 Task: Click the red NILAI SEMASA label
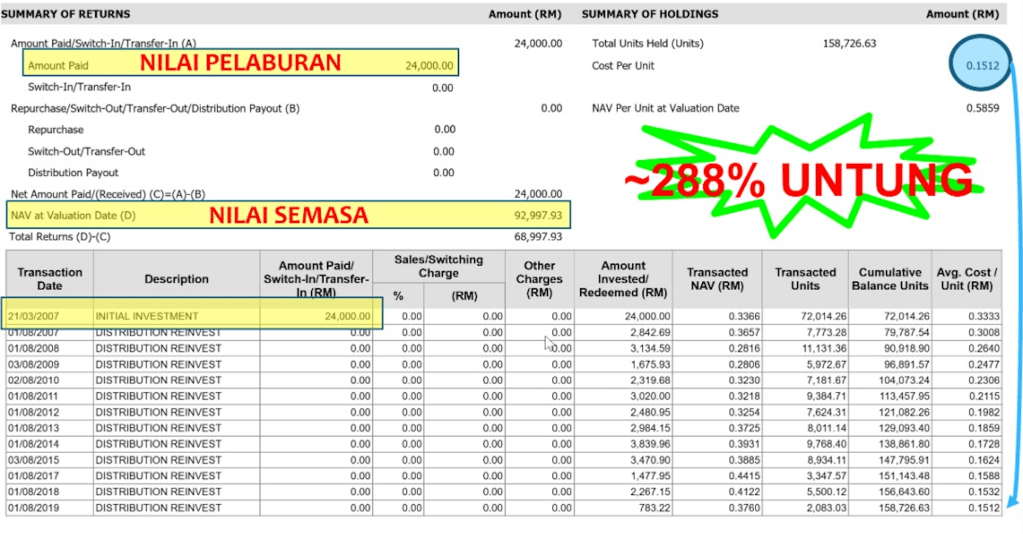tap(287, 215)
